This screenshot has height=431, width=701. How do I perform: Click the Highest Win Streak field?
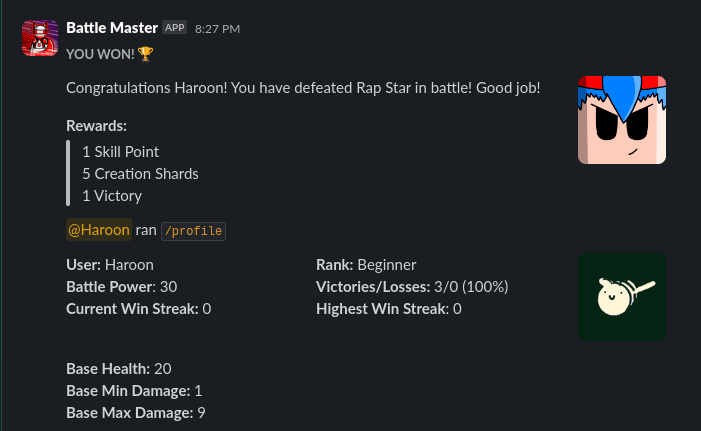point(388,309)
